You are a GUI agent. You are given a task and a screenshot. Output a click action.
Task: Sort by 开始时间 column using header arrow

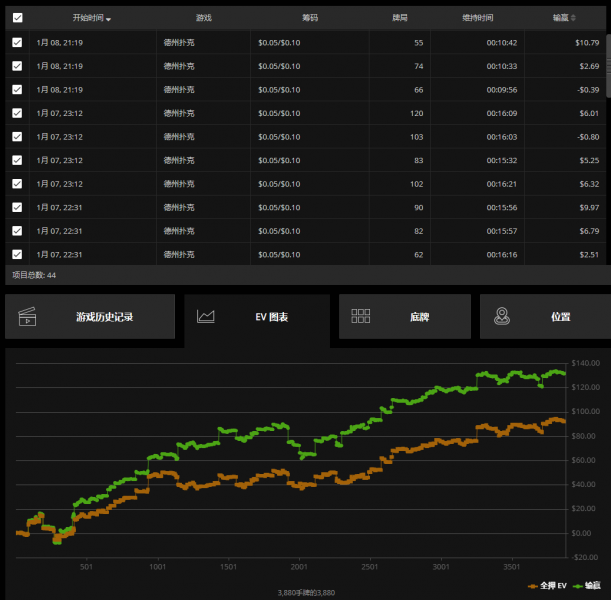tap(108, 19)
